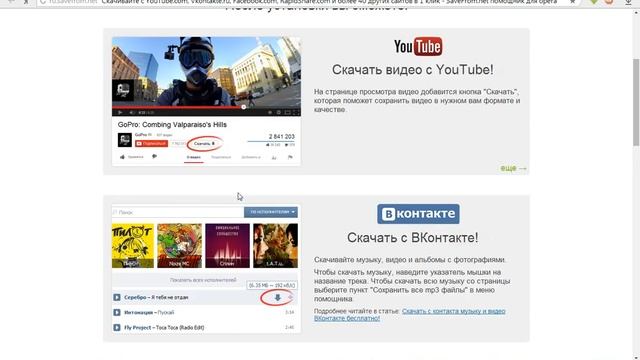Open the green 'ещё →' link
Screen dimensions: 640x360
(513, 168)
